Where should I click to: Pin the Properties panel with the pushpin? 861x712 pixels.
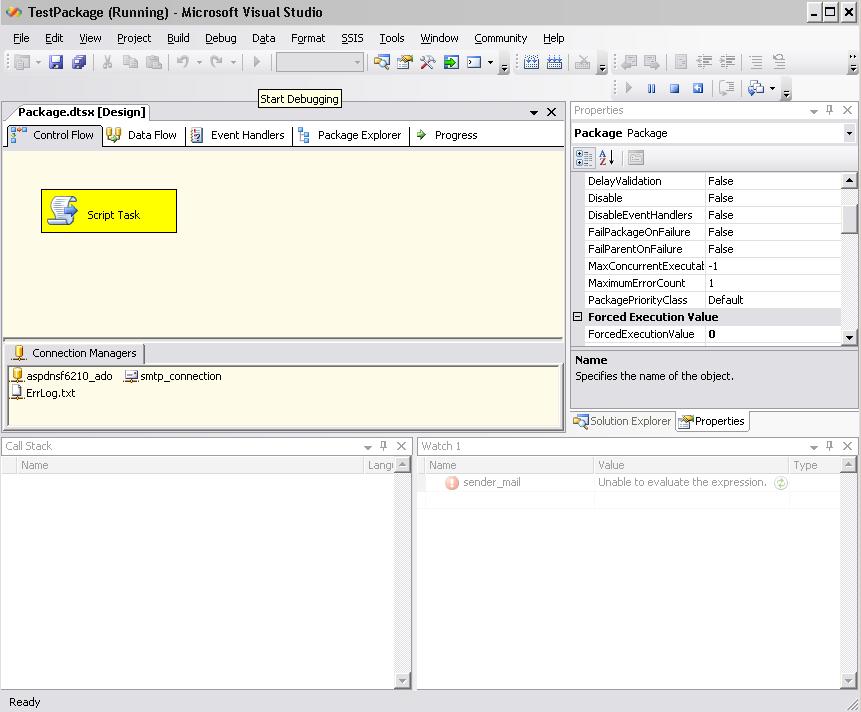[829, 111]
